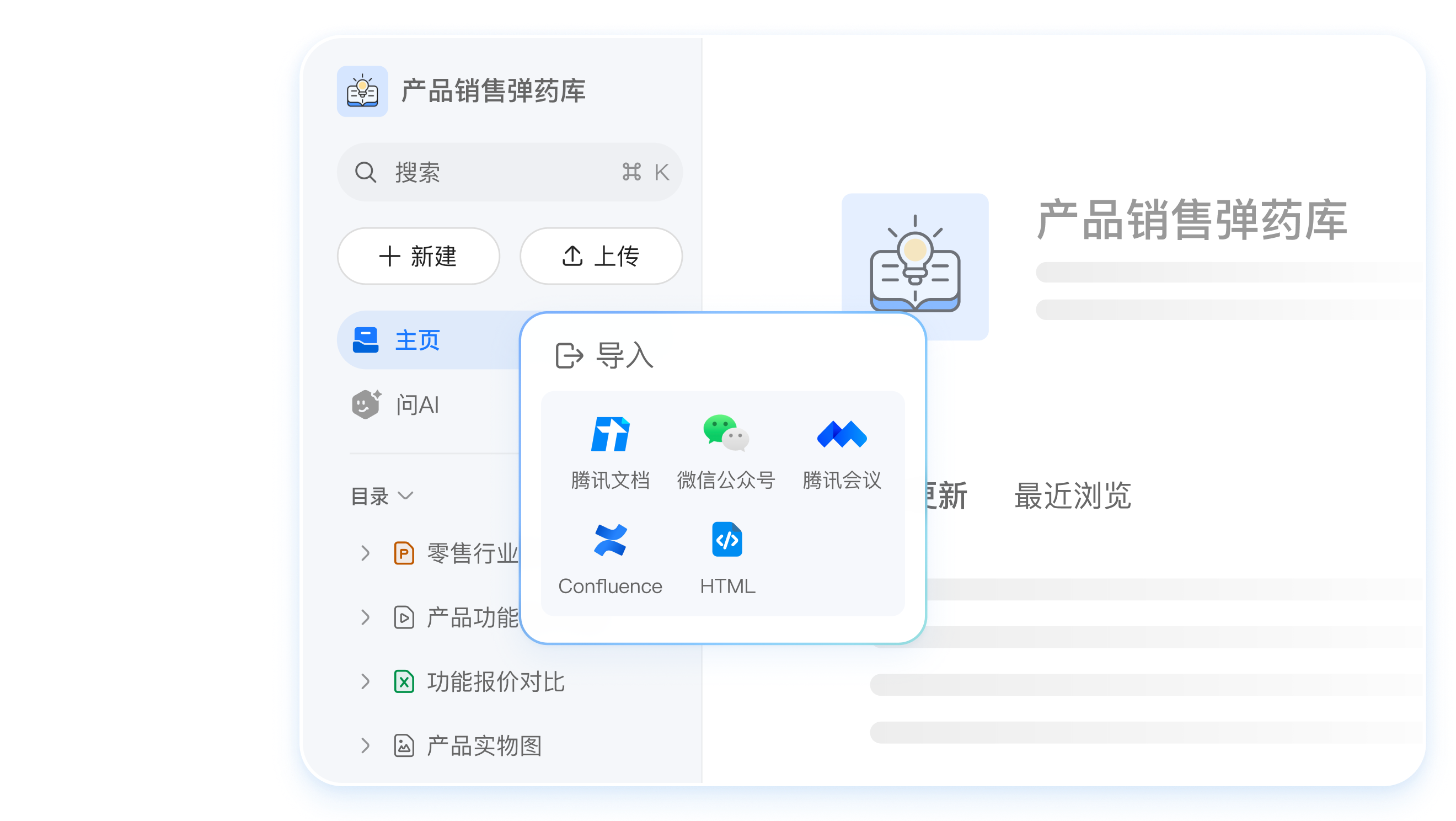Import from 微信公众号 WeChat icon
Viewport: 1456px width, 821px height.
(x=726, y=433)
